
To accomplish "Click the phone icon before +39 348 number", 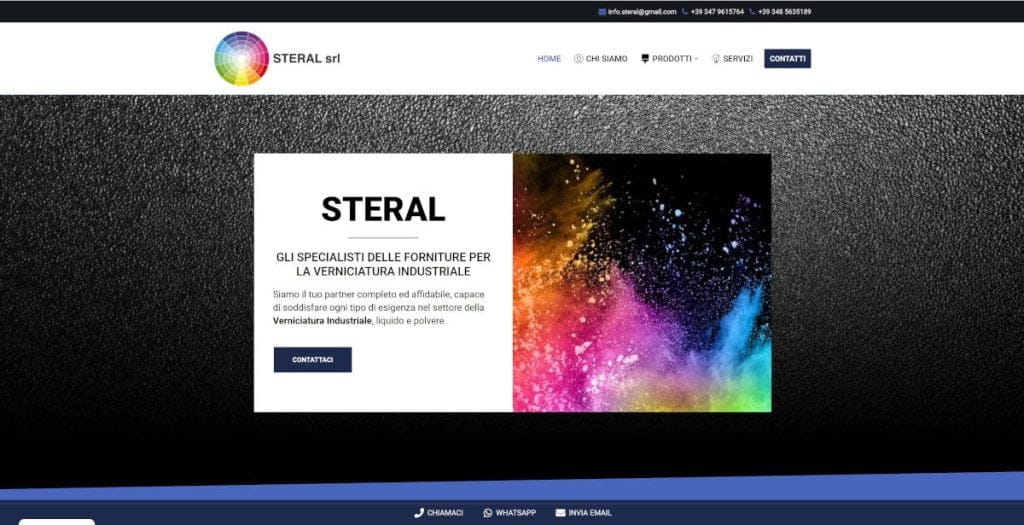I will 753,12.
